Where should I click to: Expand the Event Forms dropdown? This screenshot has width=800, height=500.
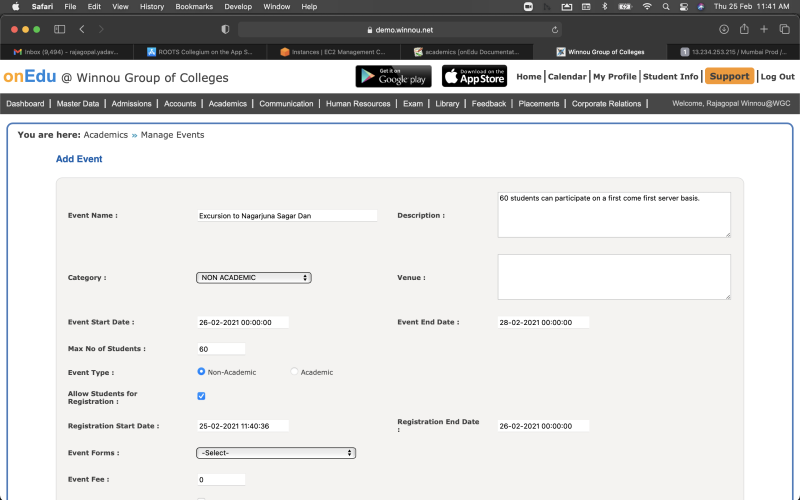coord(276,453)
